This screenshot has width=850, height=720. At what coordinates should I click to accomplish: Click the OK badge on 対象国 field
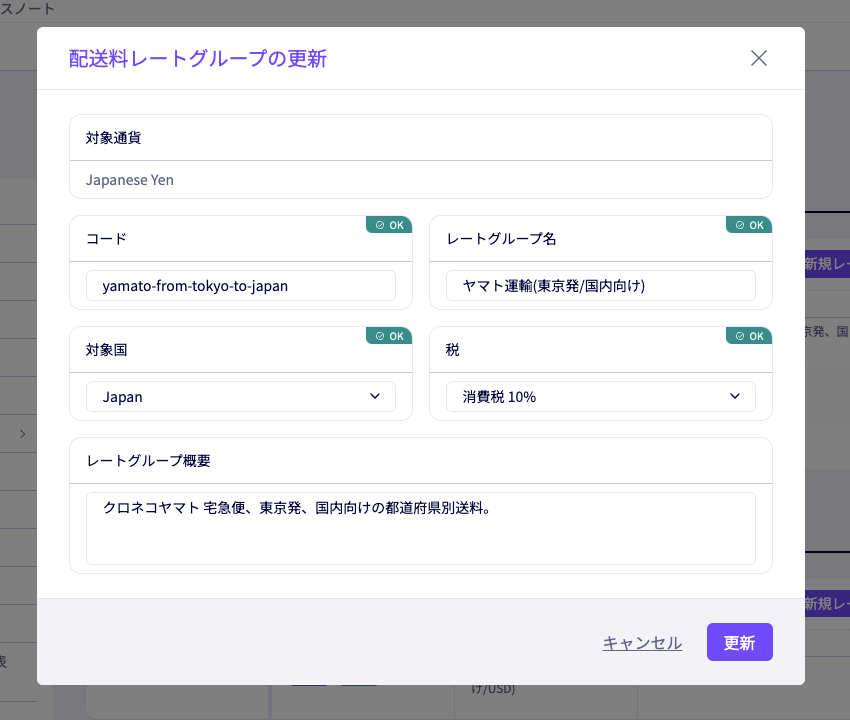[x=389, y=336]
